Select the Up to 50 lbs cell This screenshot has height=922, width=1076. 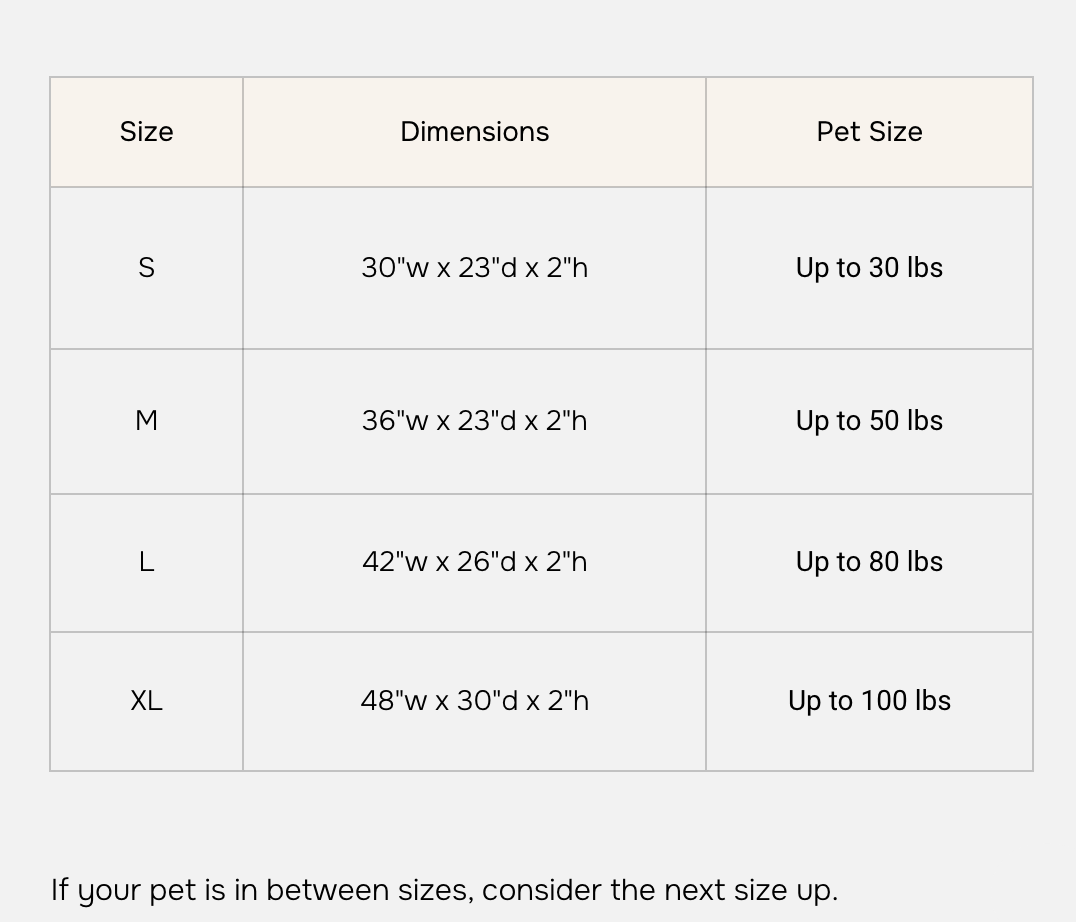point(869,421)
